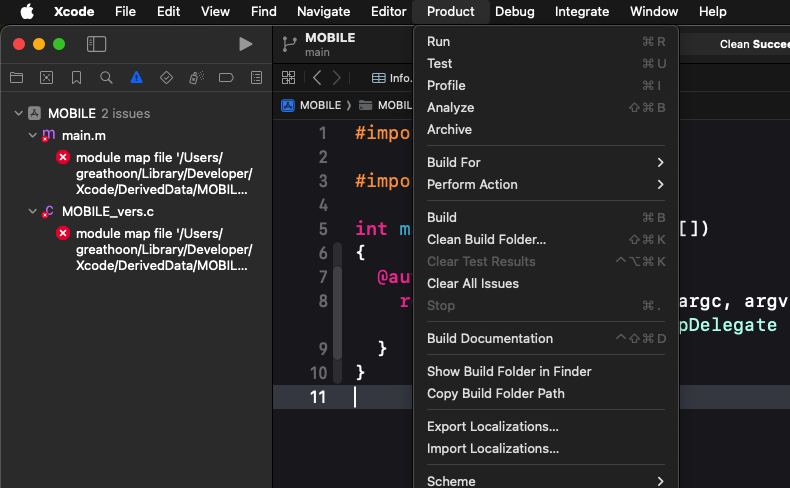The width and height of the screenshot is (790, 488).
Task: Click the error icon under MOBILE_vers.c
Action: [63, 233]
